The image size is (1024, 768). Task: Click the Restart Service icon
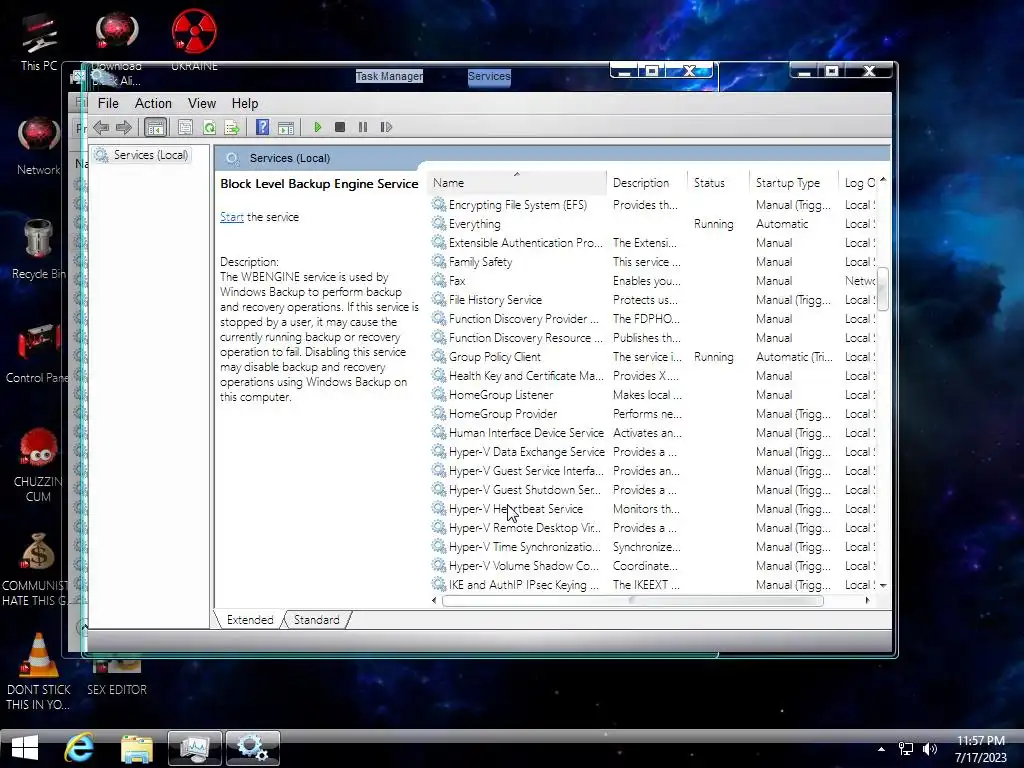(386, 127)
